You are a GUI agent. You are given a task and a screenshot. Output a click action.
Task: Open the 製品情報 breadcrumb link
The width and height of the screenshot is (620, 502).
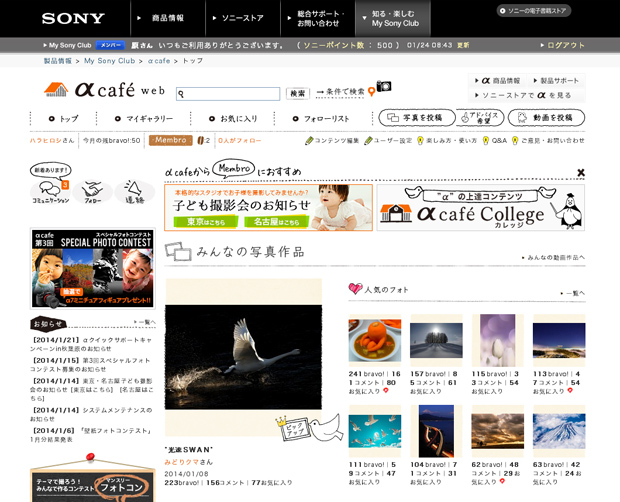[x=58, y=61]
